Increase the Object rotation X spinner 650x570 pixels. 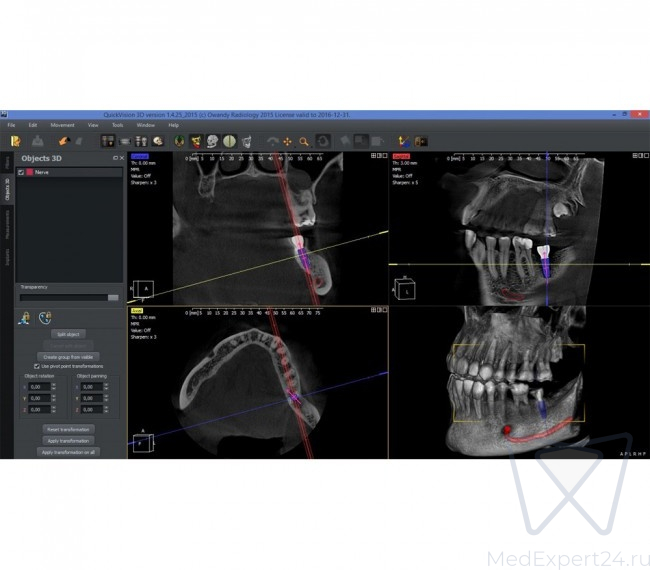point(52,384)
